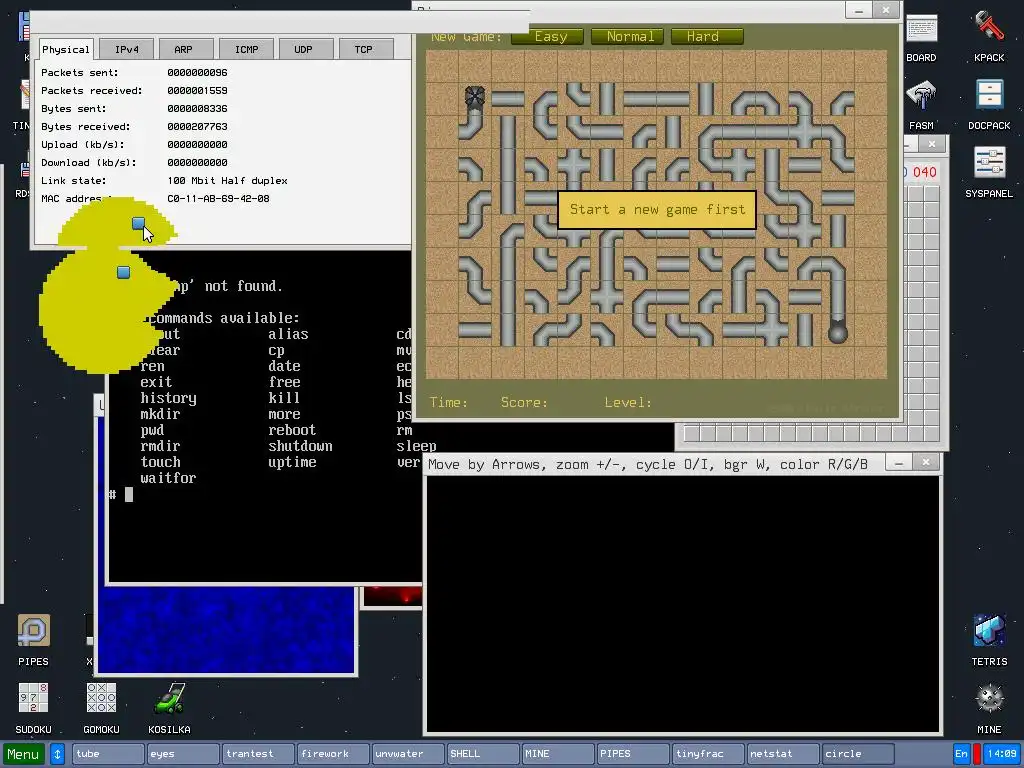
Task: Start a new Hard pipes game
Action: point(707,37)
